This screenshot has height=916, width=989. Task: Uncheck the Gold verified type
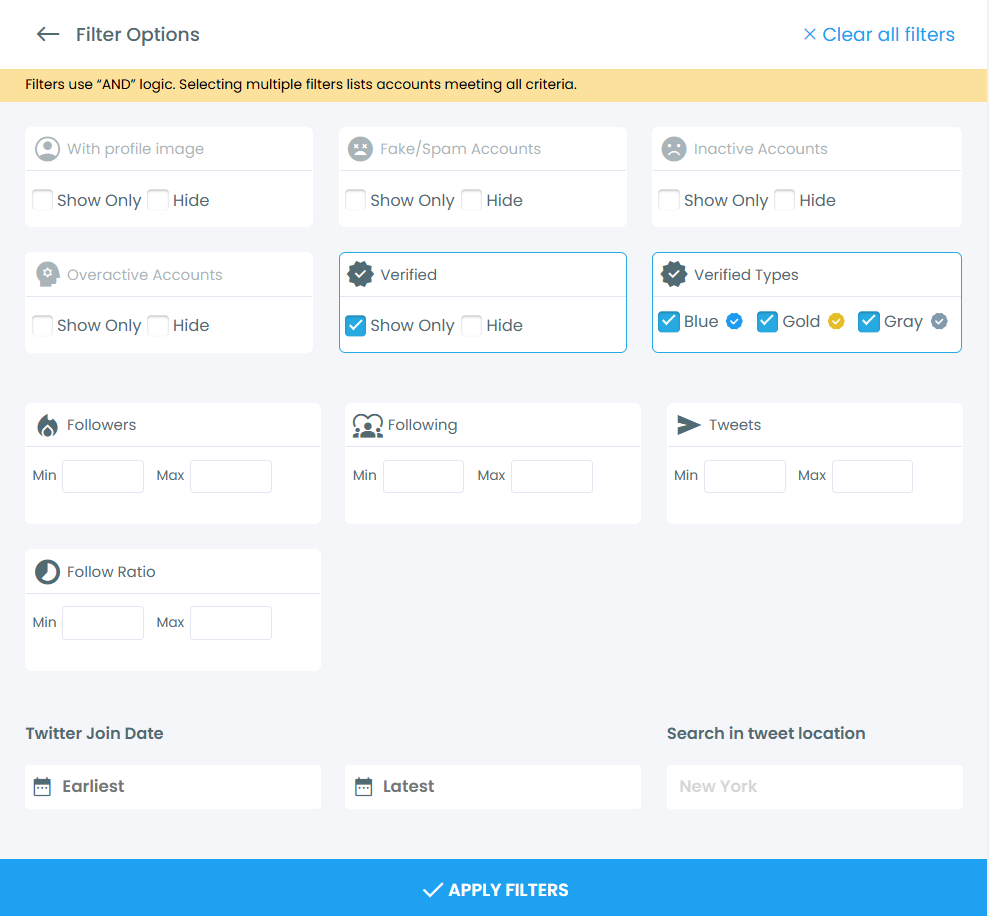click(x=767, y=321)
